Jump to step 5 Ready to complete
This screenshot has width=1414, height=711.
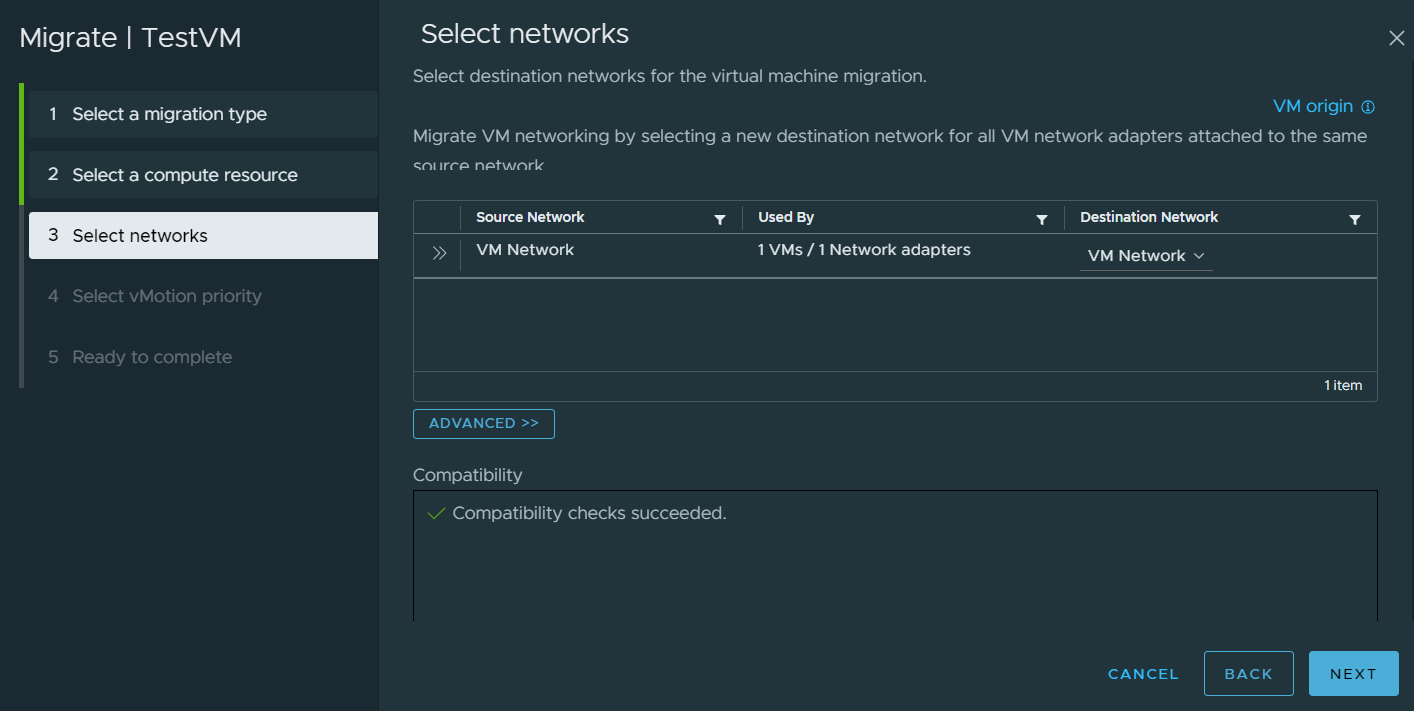[x=152, y=357]
